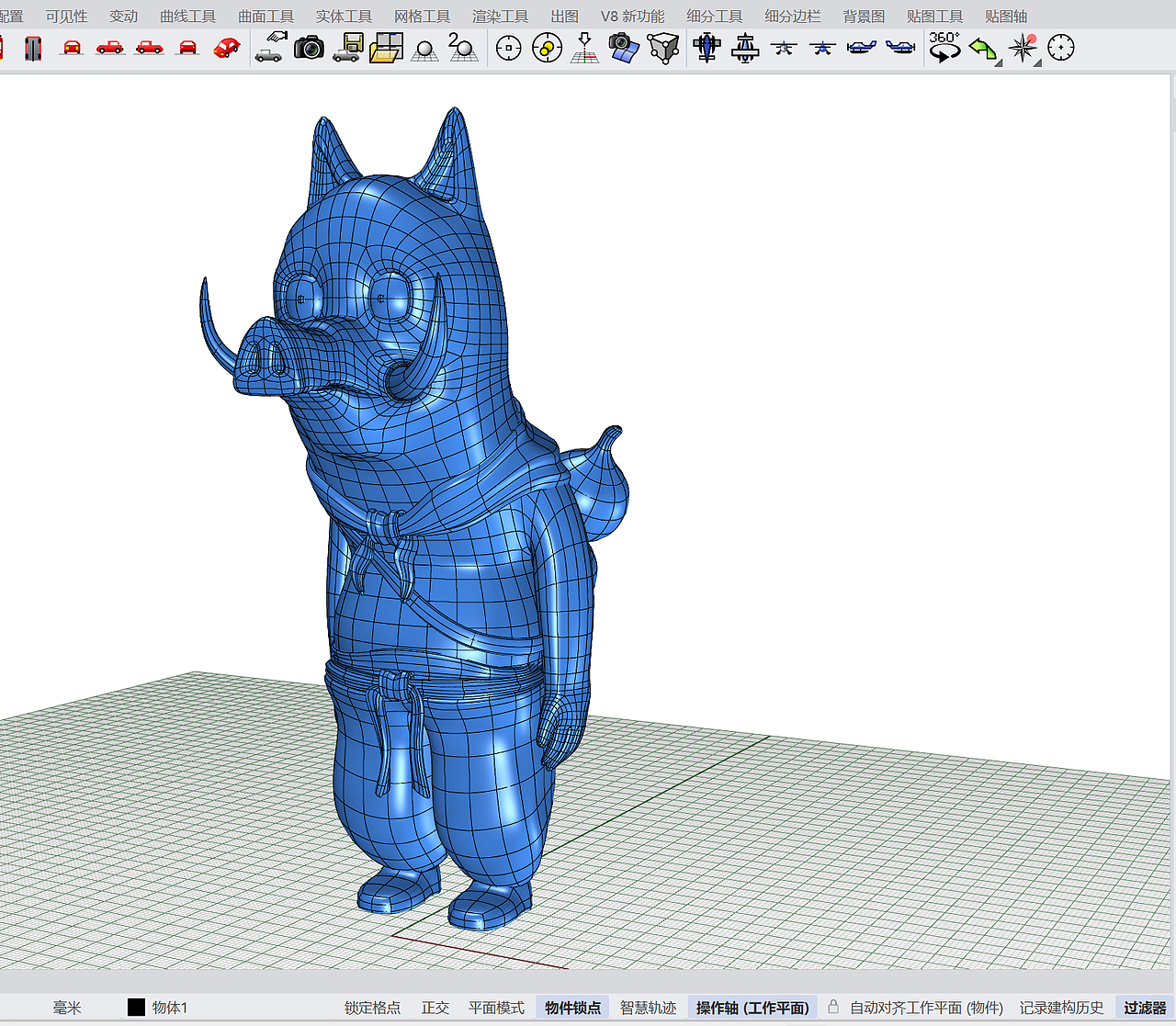This screenshot has width=1176, height=1026.
Task: Select the 曲面工具 tab
Action: pos(266,17)
